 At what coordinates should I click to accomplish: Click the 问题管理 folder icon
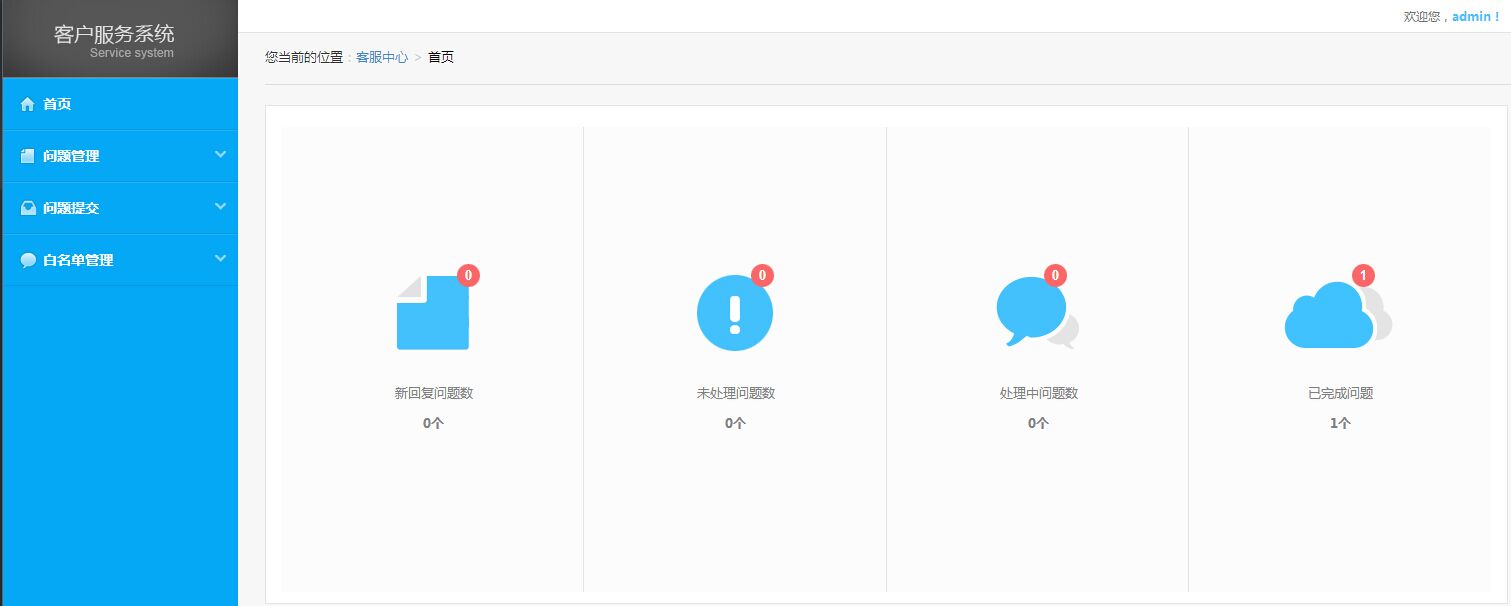pos(28,156)
